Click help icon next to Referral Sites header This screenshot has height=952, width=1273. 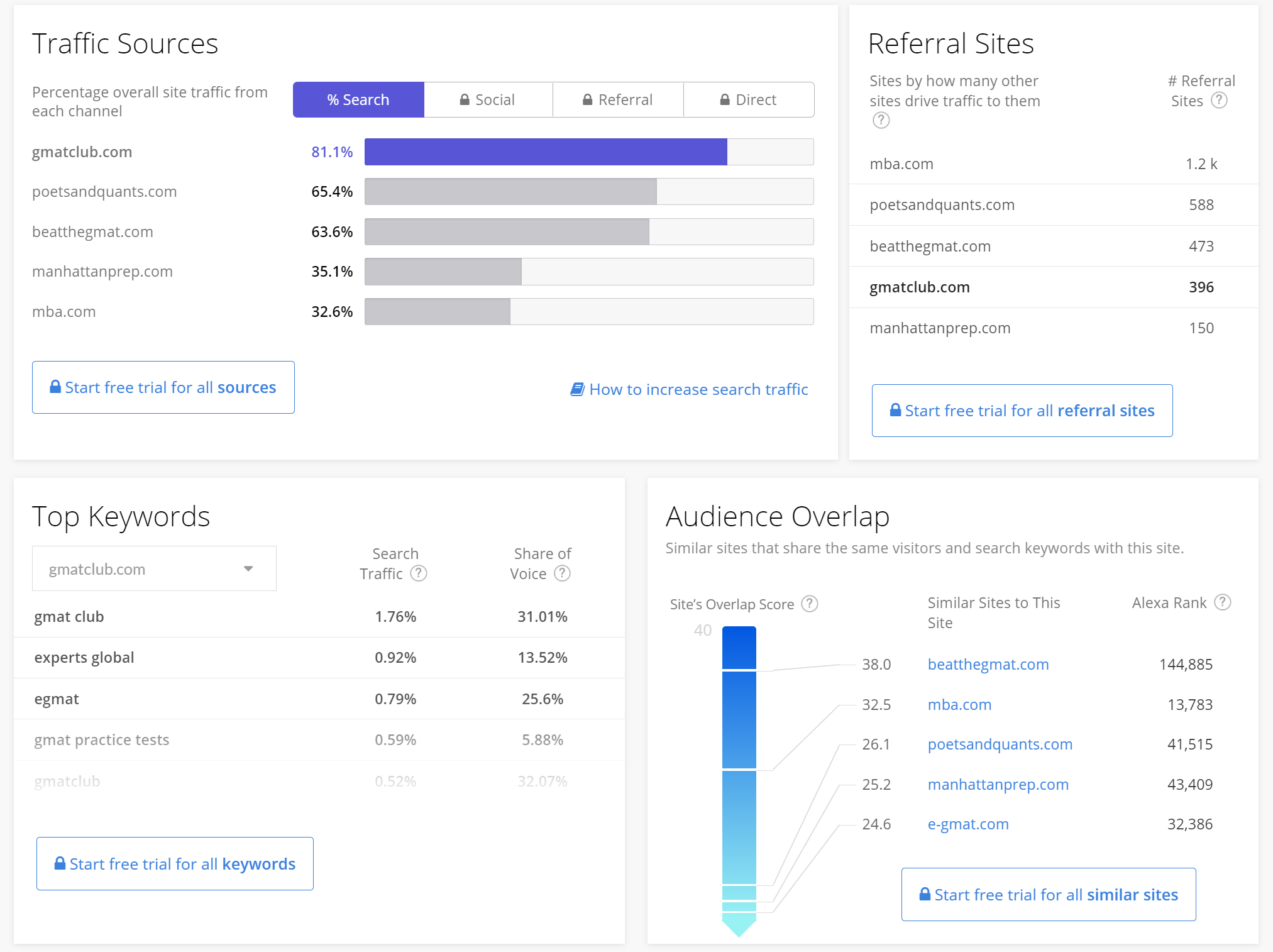(1219, 101)
